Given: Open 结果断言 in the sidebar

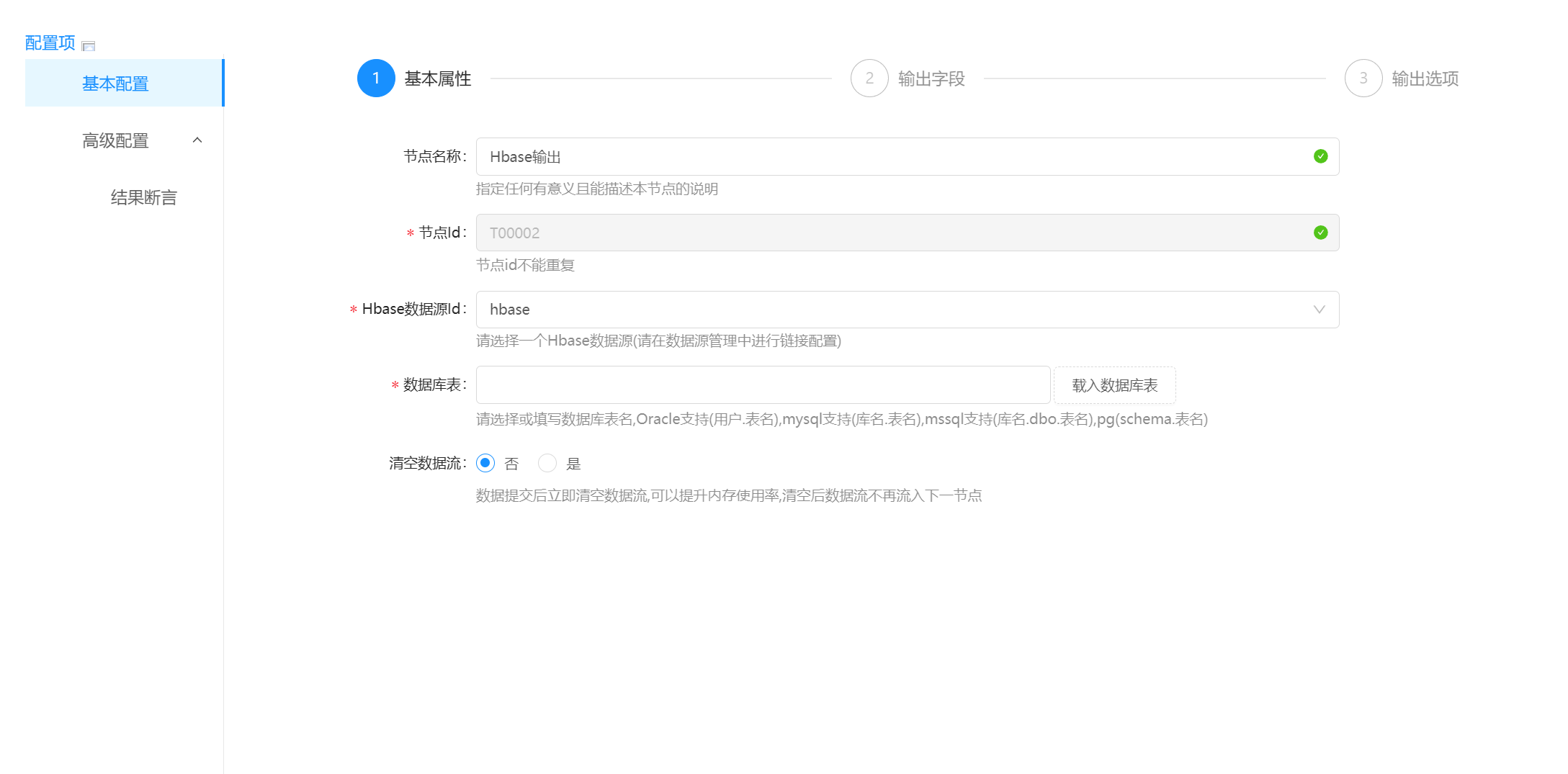Looking at the screenshot, I should click(143, 197).
